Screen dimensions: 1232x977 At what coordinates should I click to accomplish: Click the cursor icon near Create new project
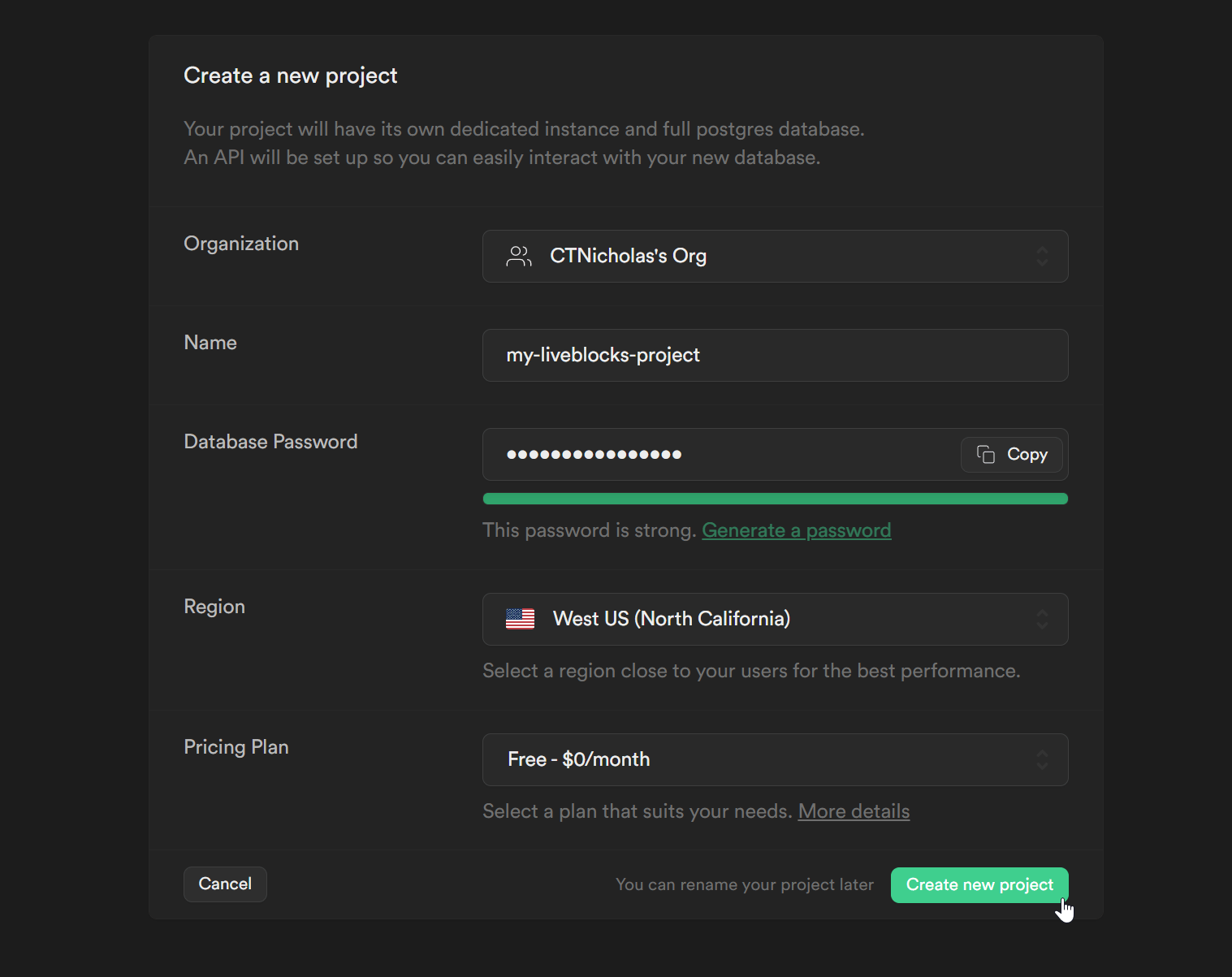[1066, 909]
